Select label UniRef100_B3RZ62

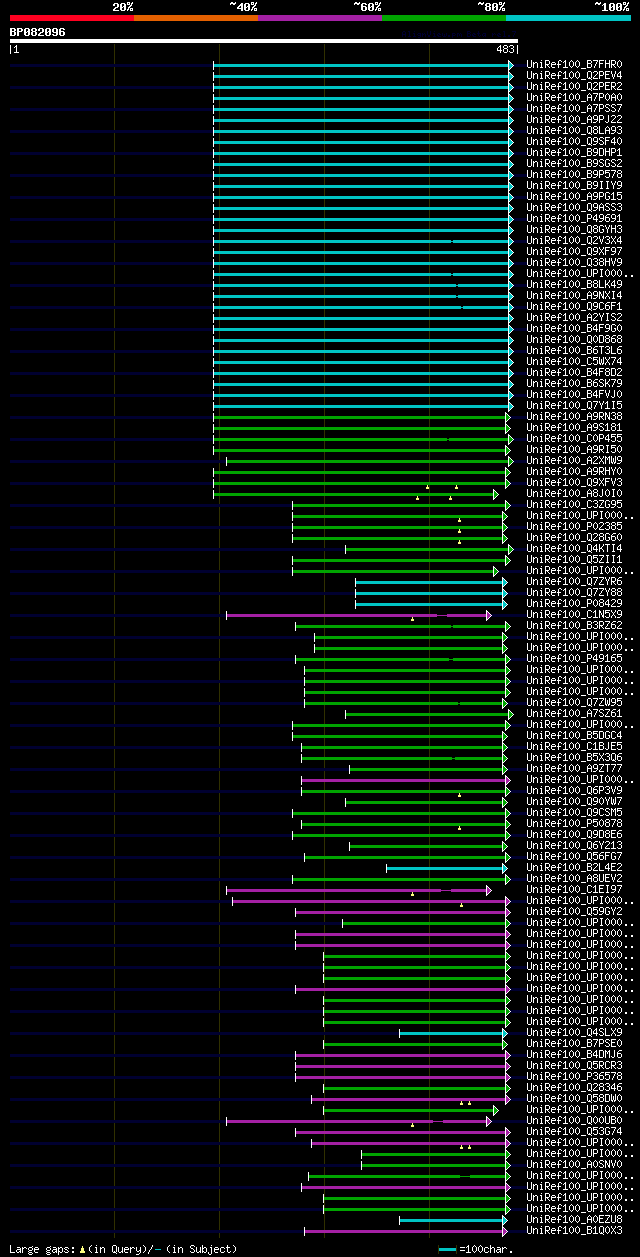click(x=574, y=625)
